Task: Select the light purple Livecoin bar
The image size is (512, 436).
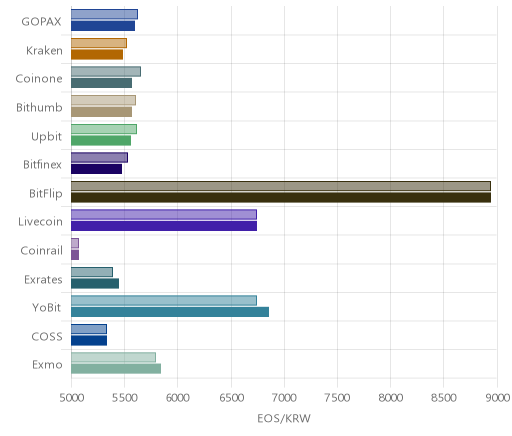Action: 164,214
